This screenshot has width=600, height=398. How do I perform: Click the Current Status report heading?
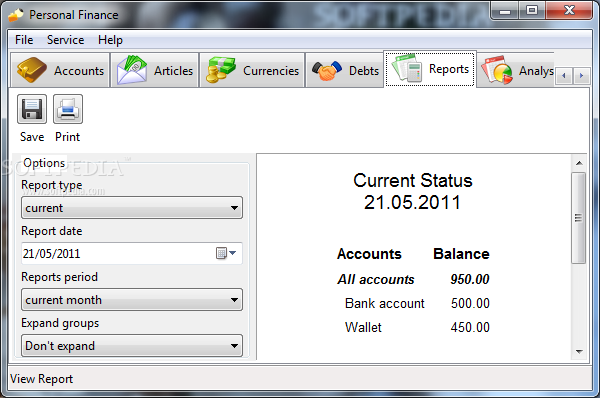click(x=412, y=181)
